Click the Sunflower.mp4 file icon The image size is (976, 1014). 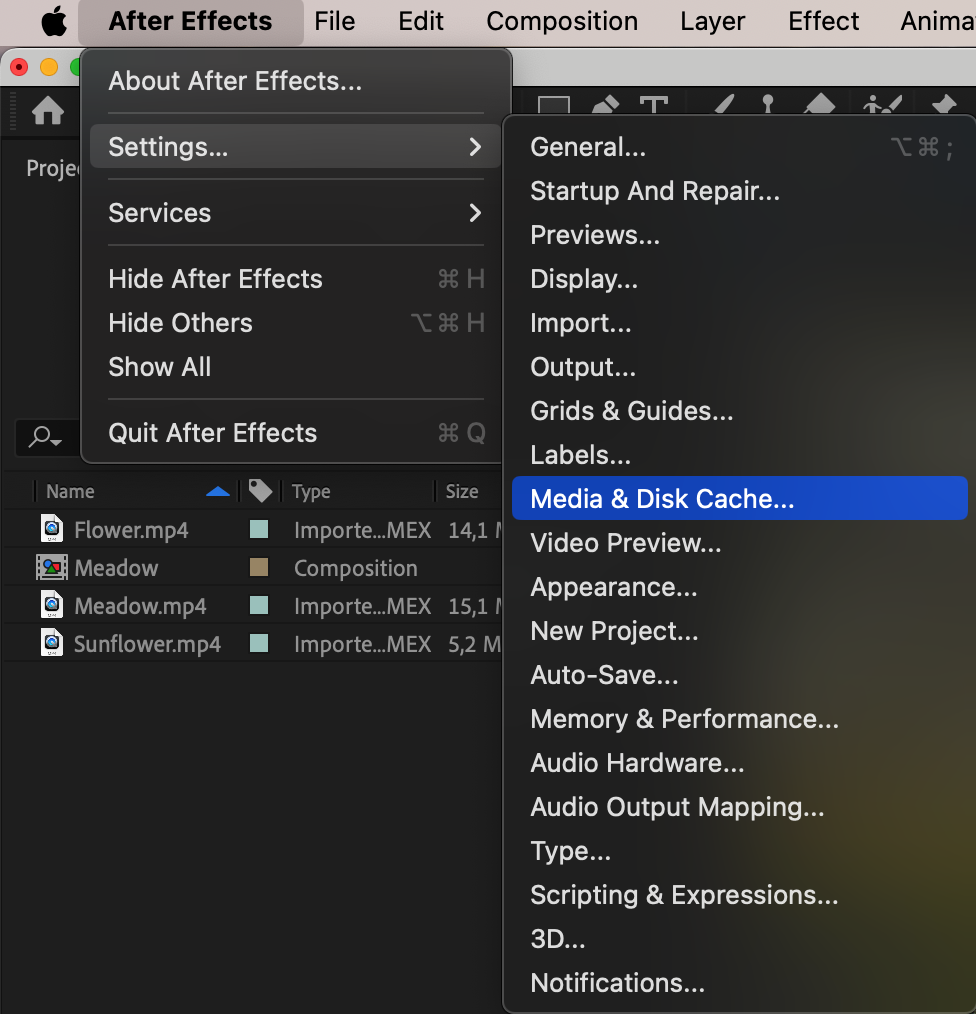(52, 644)
